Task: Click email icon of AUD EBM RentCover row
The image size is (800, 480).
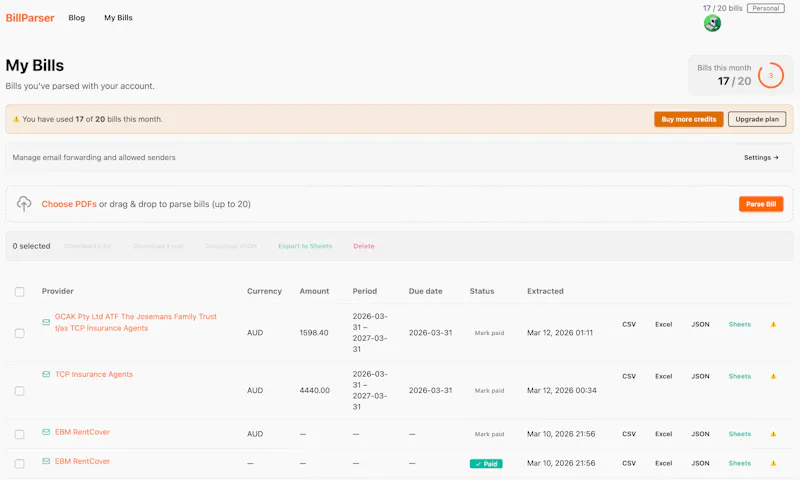Action: coord(46,432)
